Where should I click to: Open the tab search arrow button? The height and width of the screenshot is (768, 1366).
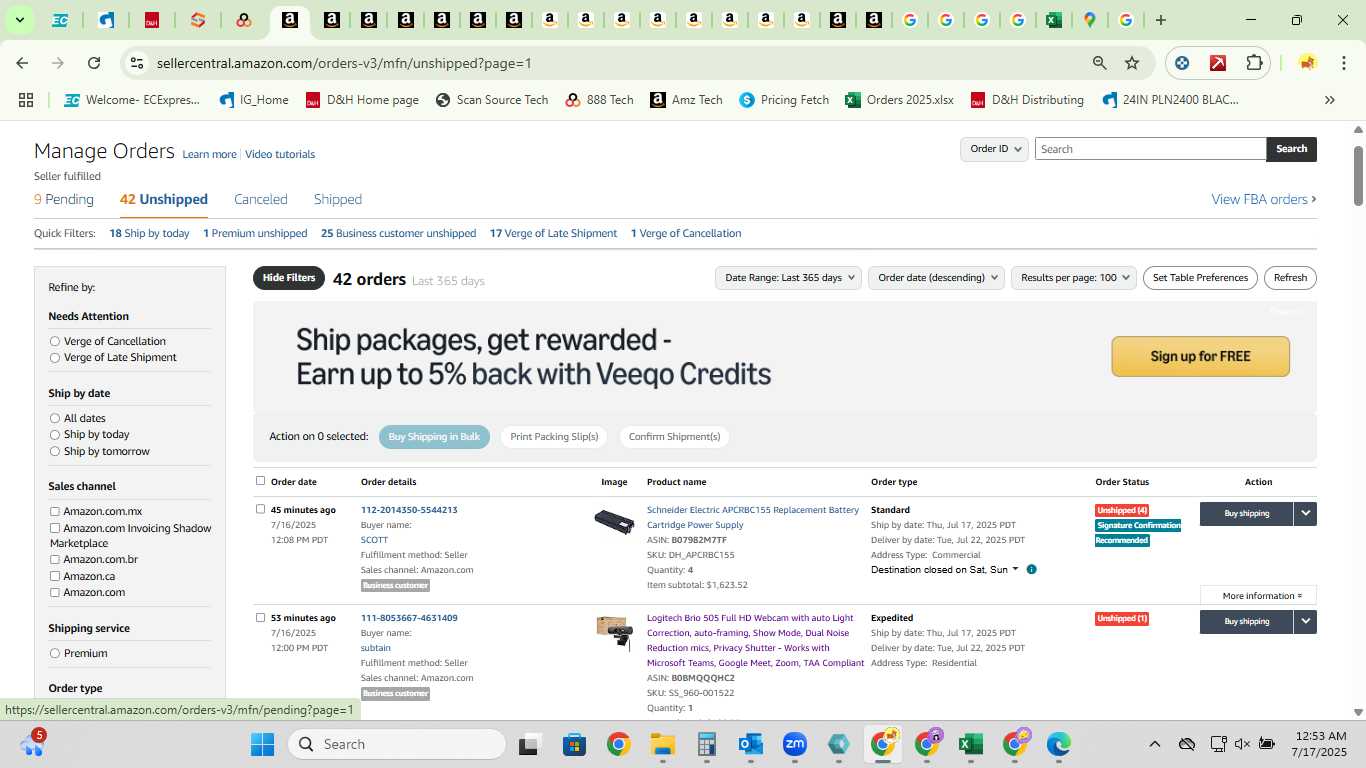[19, 20]
